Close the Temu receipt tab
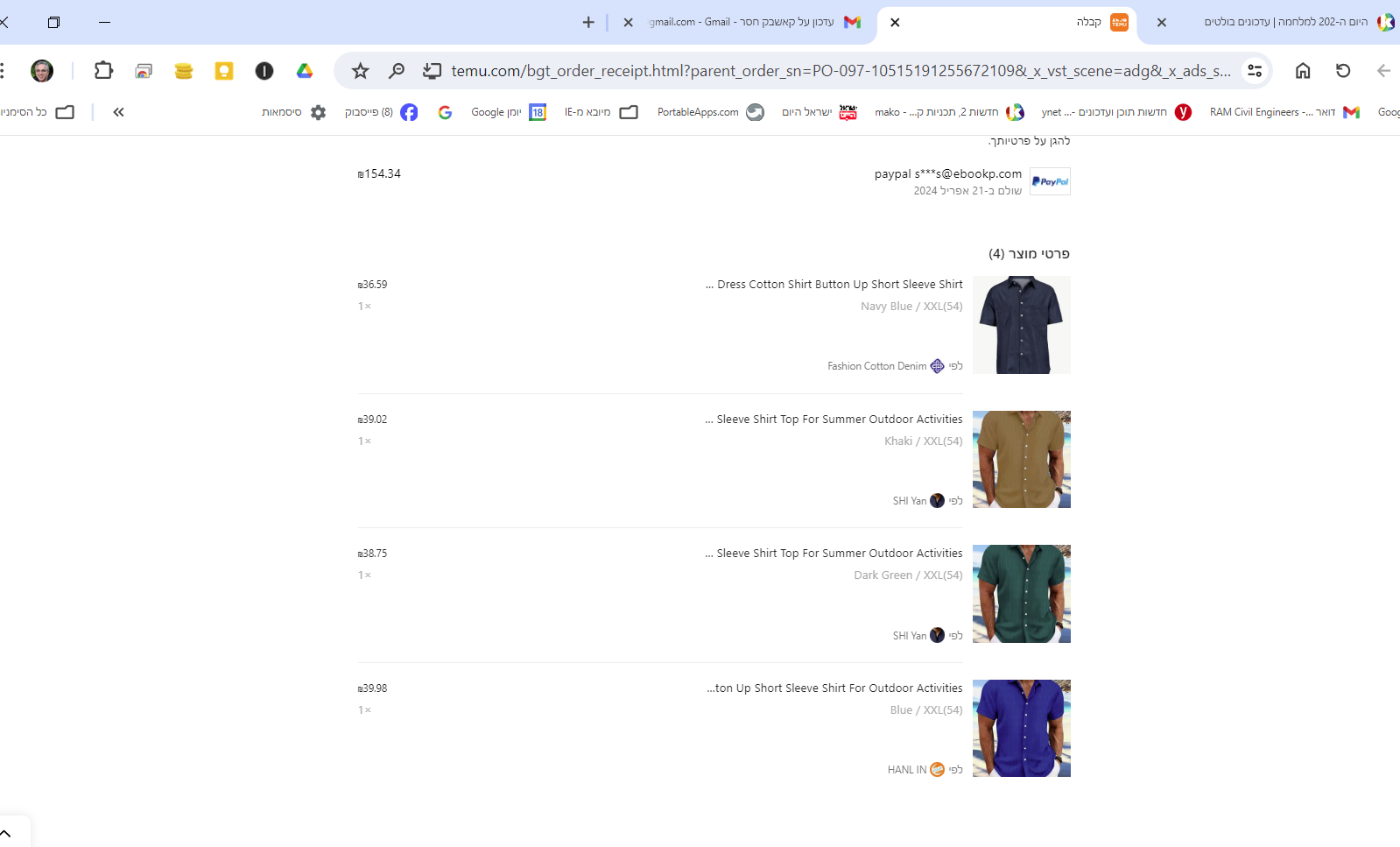The height and width of the screenshot is (847, 1400). pos(895,23)
